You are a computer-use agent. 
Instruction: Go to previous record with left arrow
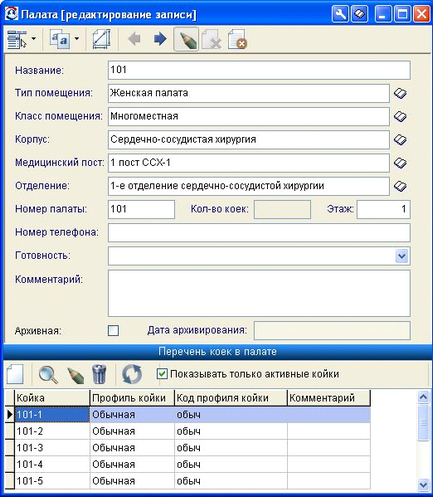click(x=134, y=39)
